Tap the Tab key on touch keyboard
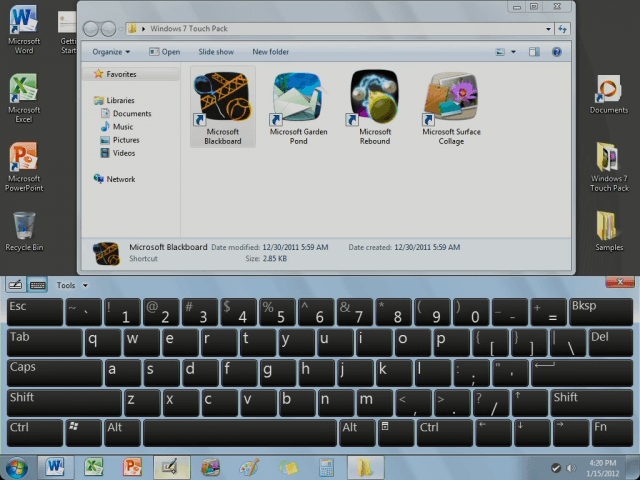640x480 pixels. pyautogui.click(x=44, y=342)
